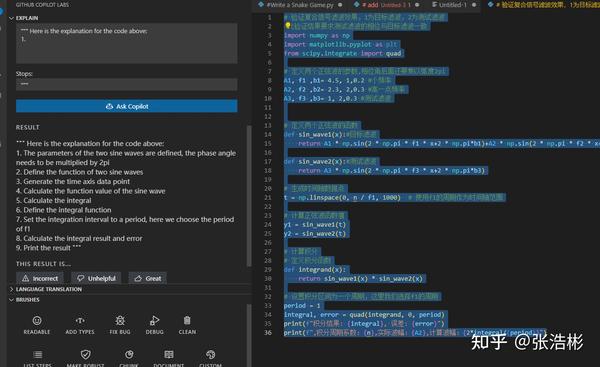Open the Untitled-1 editor tab
This screenshot has height=367, width=600.
453,5
